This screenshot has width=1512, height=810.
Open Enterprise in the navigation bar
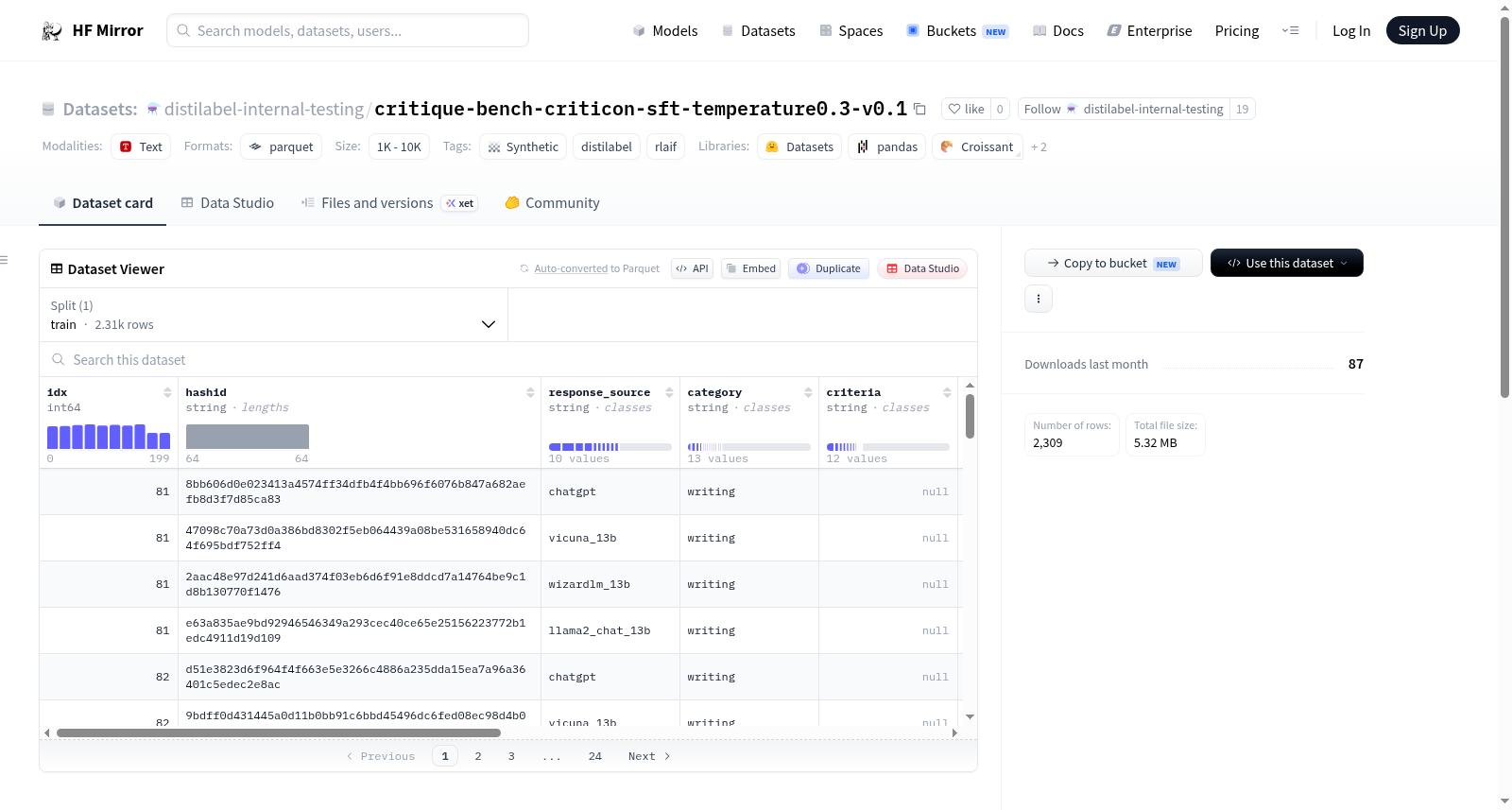[x=1149, y=31]
